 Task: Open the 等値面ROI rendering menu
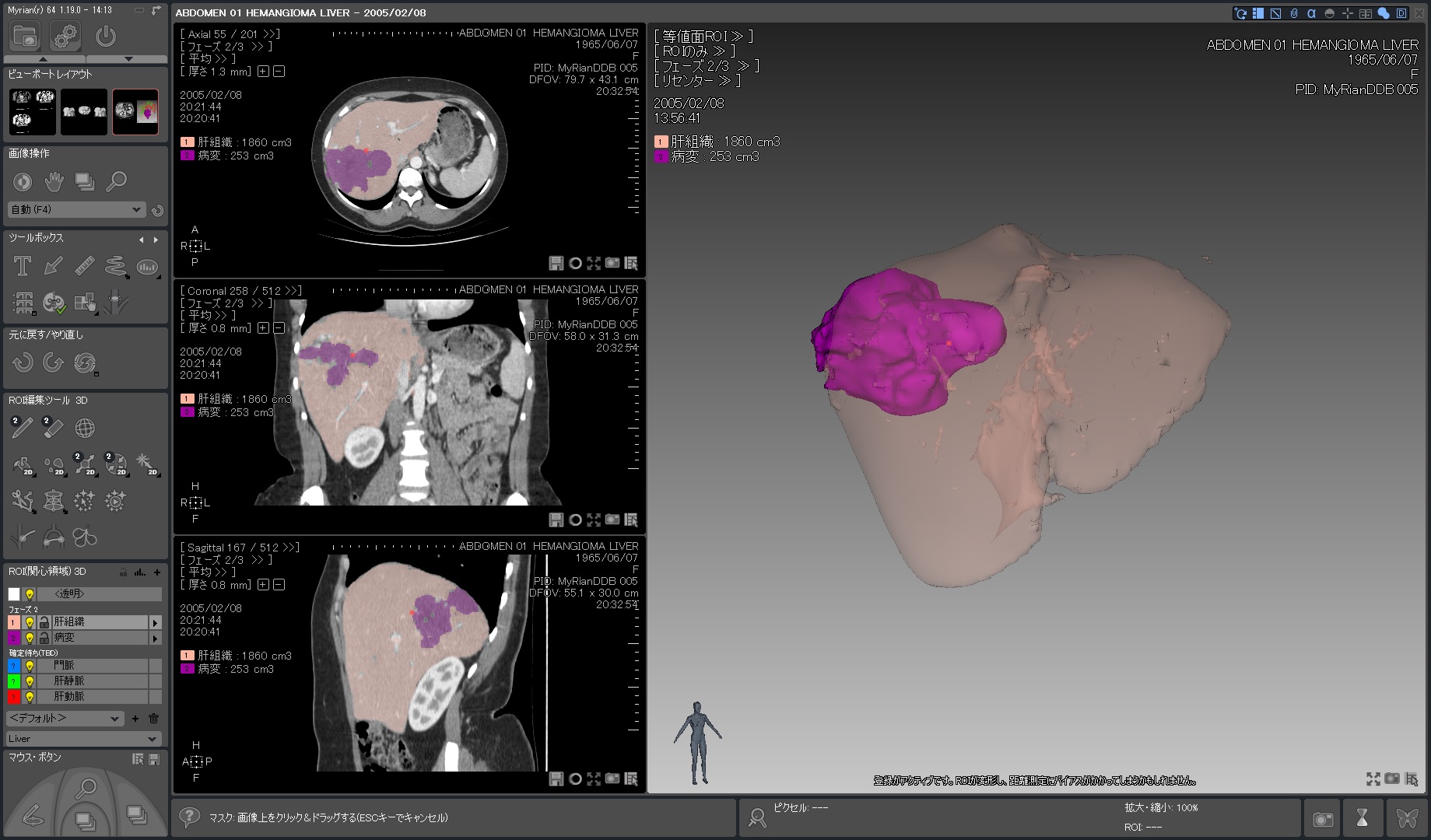703,37
